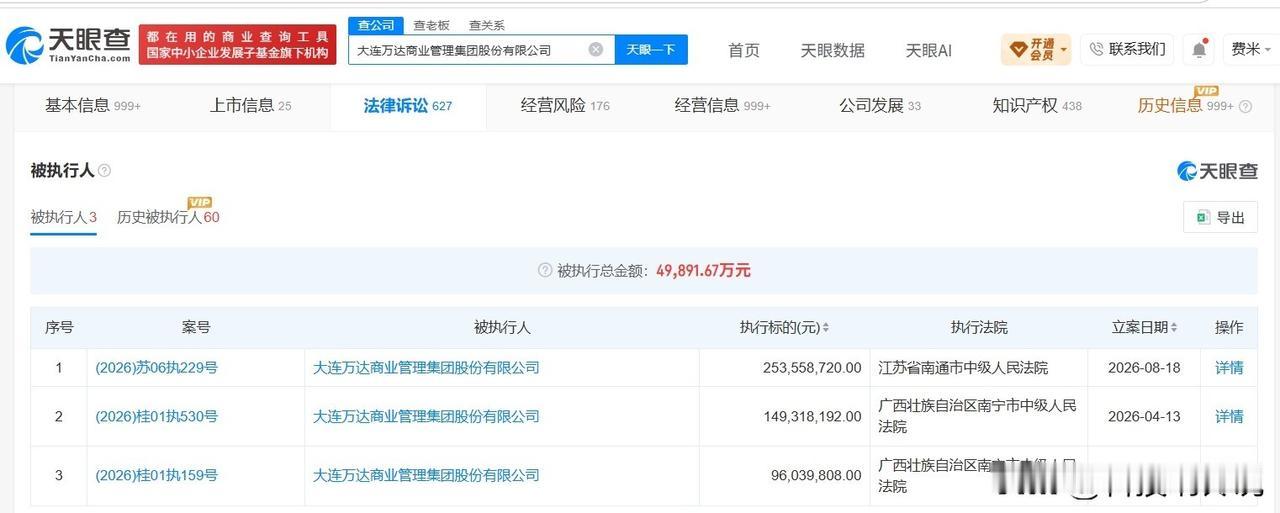Open 天眼数据 navigation item
The image size is (1280, 513).
pos(832,50)
